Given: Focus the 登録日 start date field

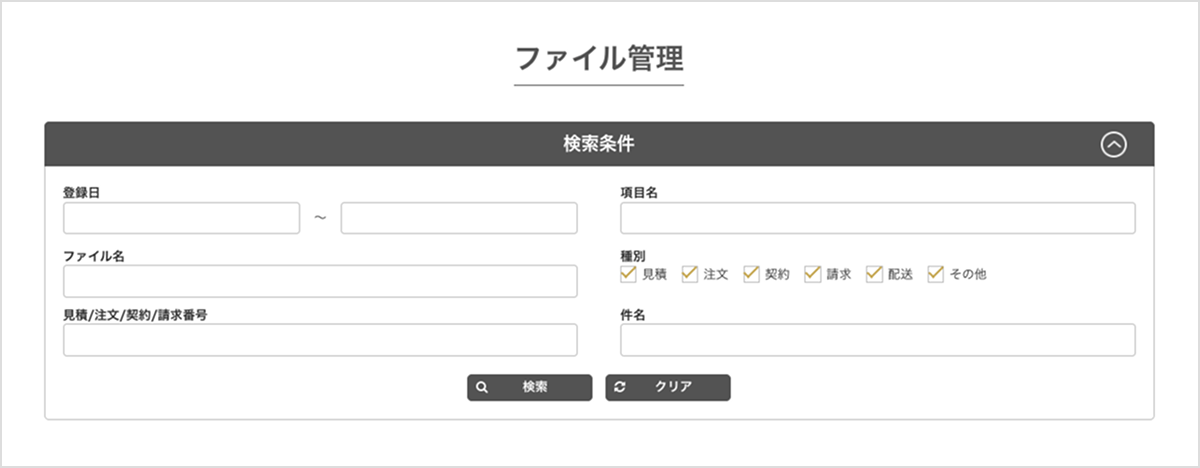Looking at the screenshot, I should 181,218.
